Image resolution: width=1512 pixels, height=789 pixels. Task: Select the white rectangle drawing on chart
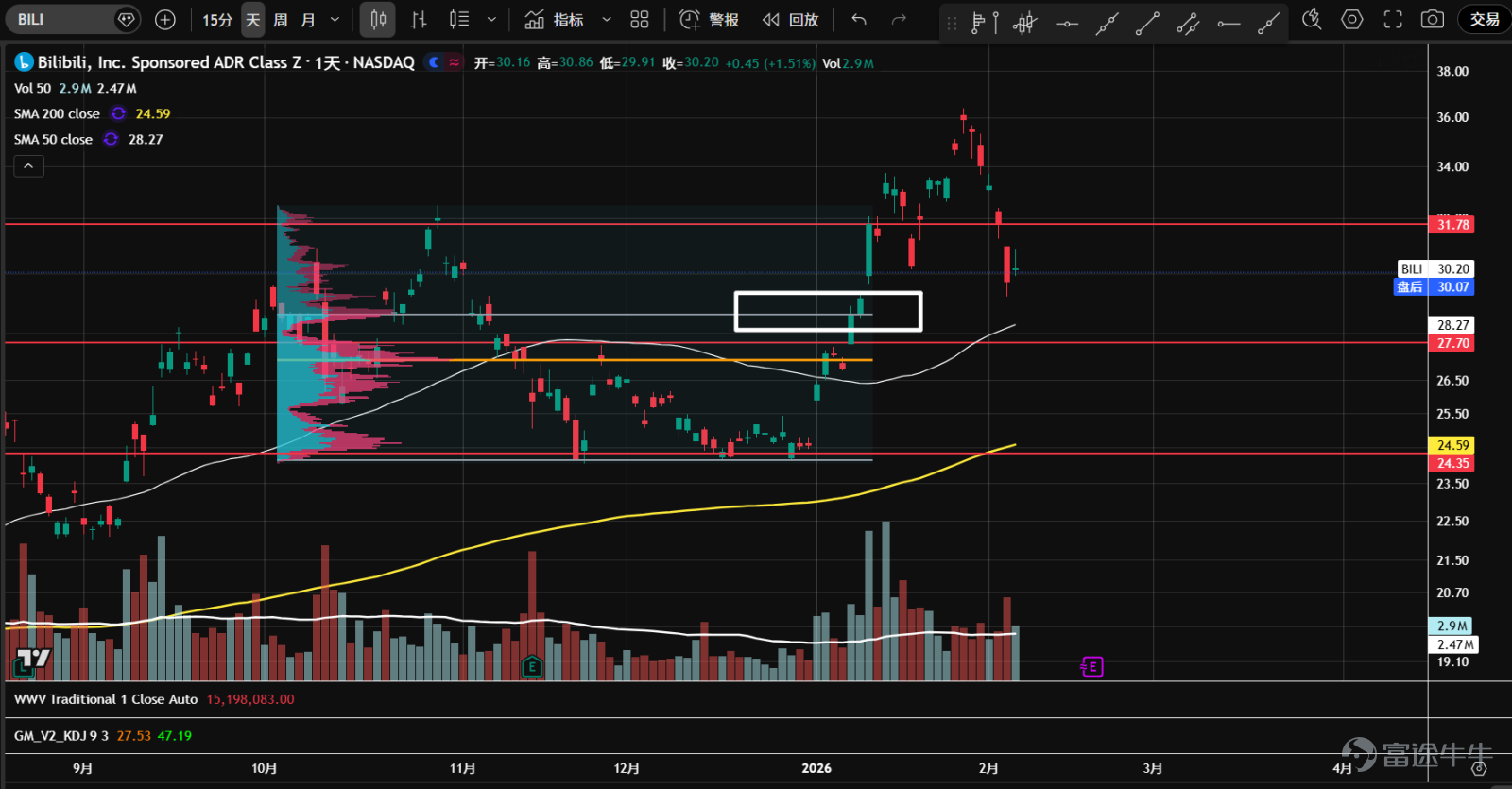tap(828, 312)
